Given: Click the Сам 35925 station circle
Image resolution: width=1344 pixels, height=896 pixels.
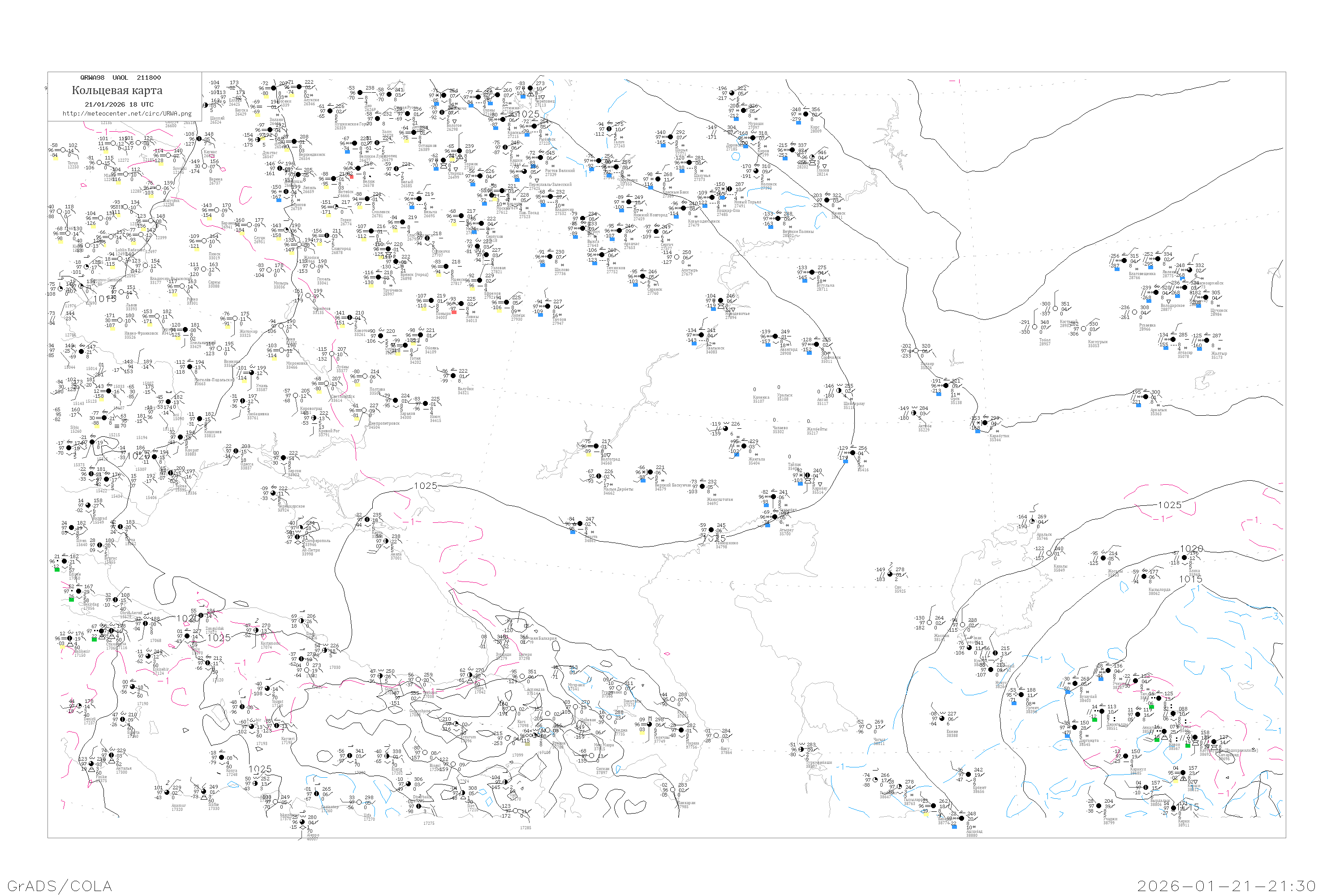Looking at the screenshot, I should click(890, 574).
